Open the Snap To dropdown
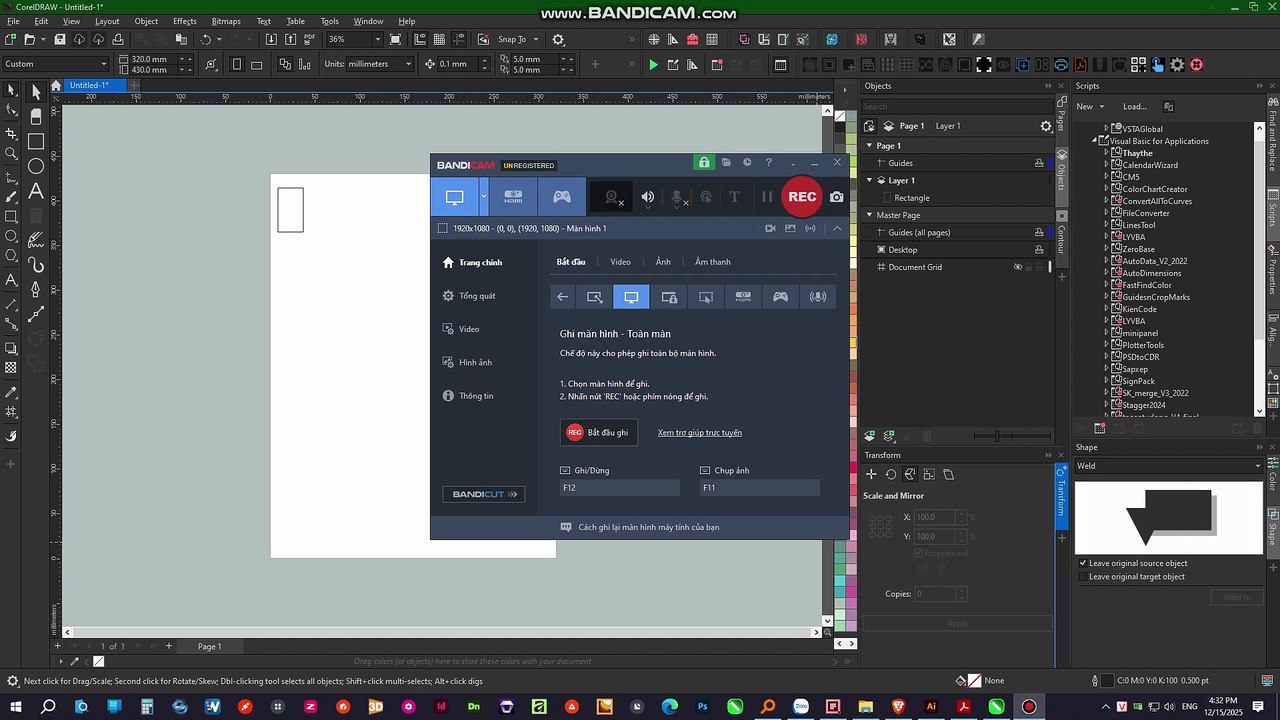This screenshot has width=1280, height=720. coord(536,39)
